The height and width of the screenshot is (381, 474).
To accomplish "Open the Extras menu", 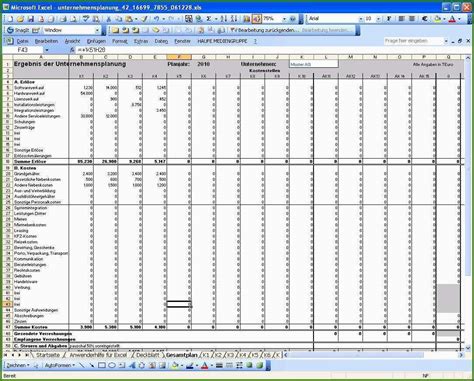I will pos(141,41).
